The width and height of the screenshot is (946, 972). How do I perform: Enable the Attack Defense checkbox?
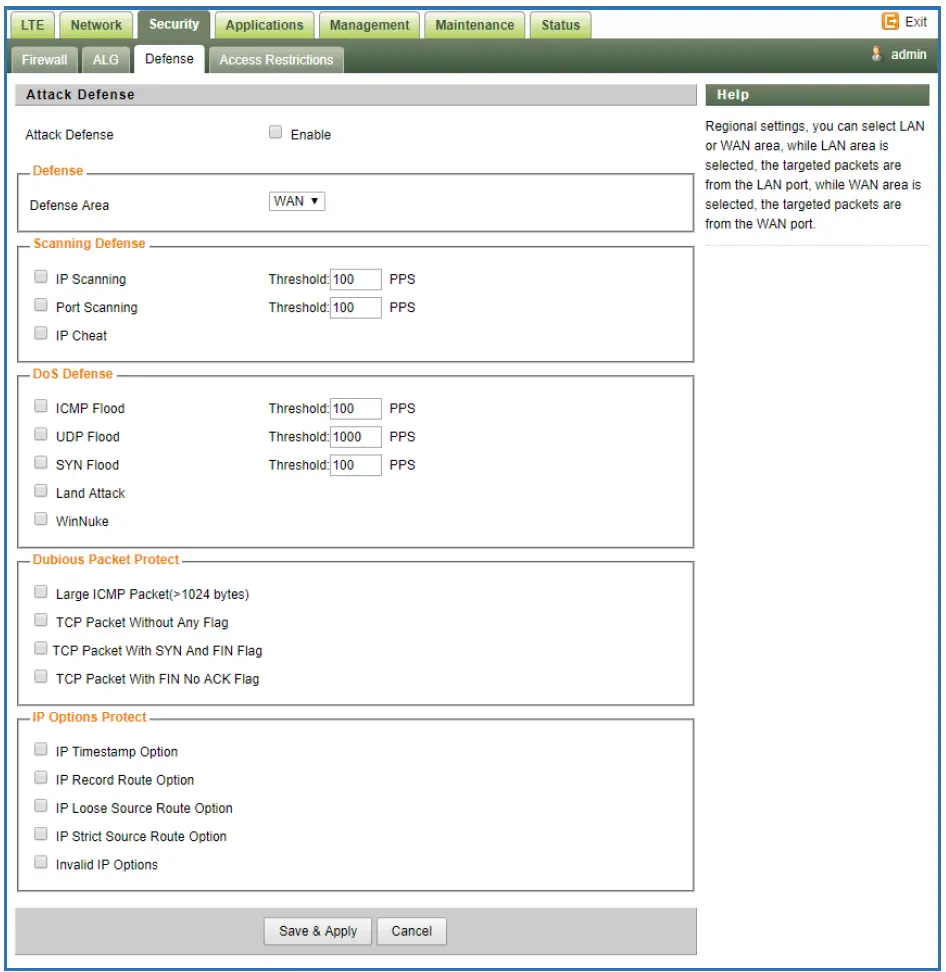click(275, 132)
